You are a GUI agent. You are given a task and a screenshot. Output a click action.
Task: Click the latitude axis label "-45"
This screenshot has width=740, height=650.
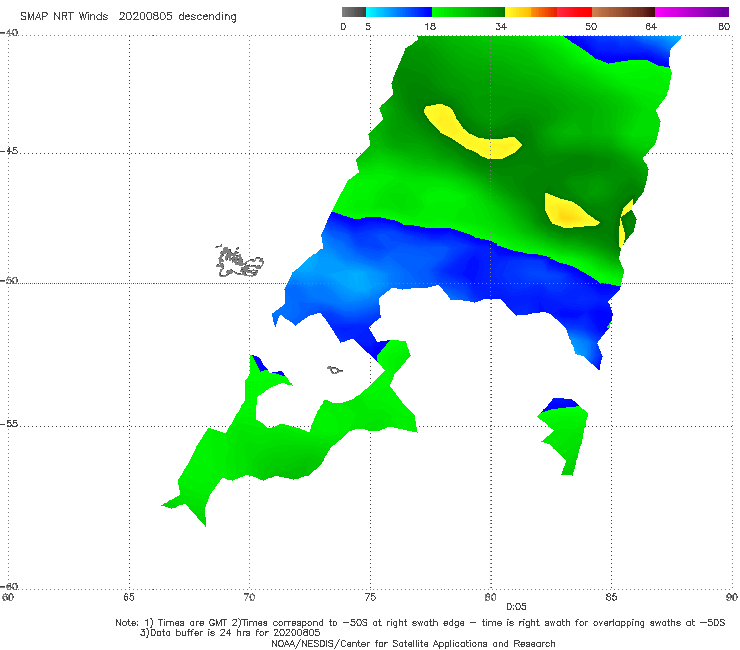pyautogui.click(x=9, y=151)
